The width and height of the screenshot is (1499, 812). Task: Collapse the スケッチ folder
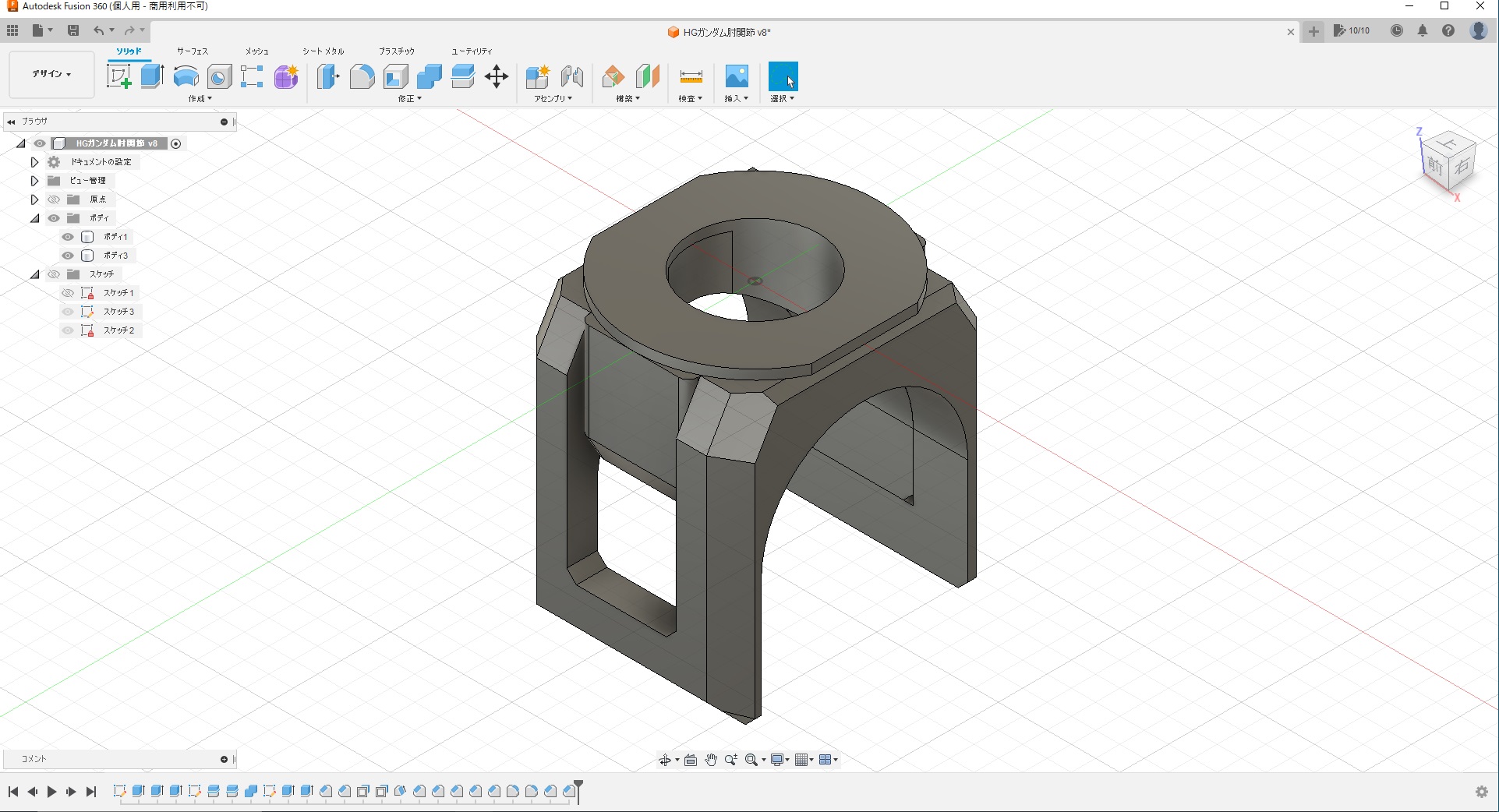pos(34,274)
